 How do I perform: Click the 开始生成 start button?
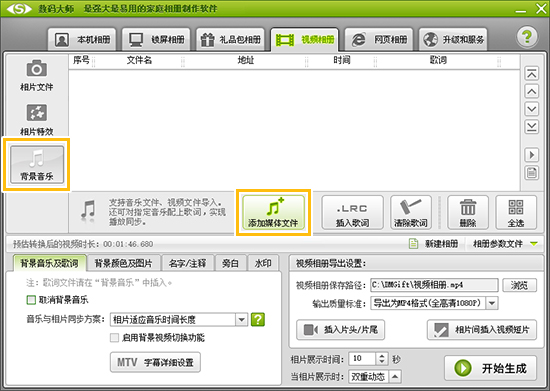(490, 368)
